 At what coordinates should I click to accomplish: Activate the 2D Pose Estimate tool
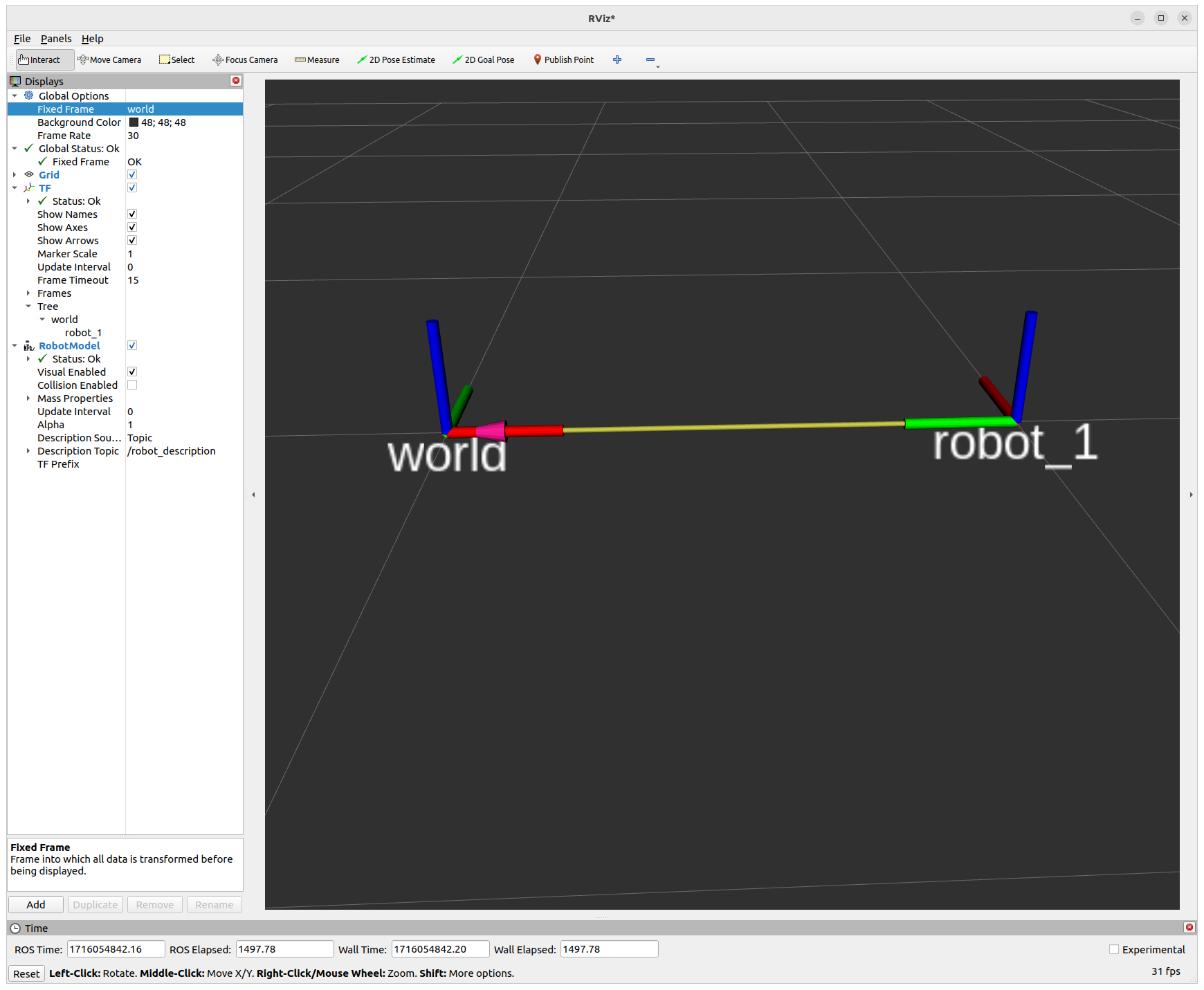point(396,59)
